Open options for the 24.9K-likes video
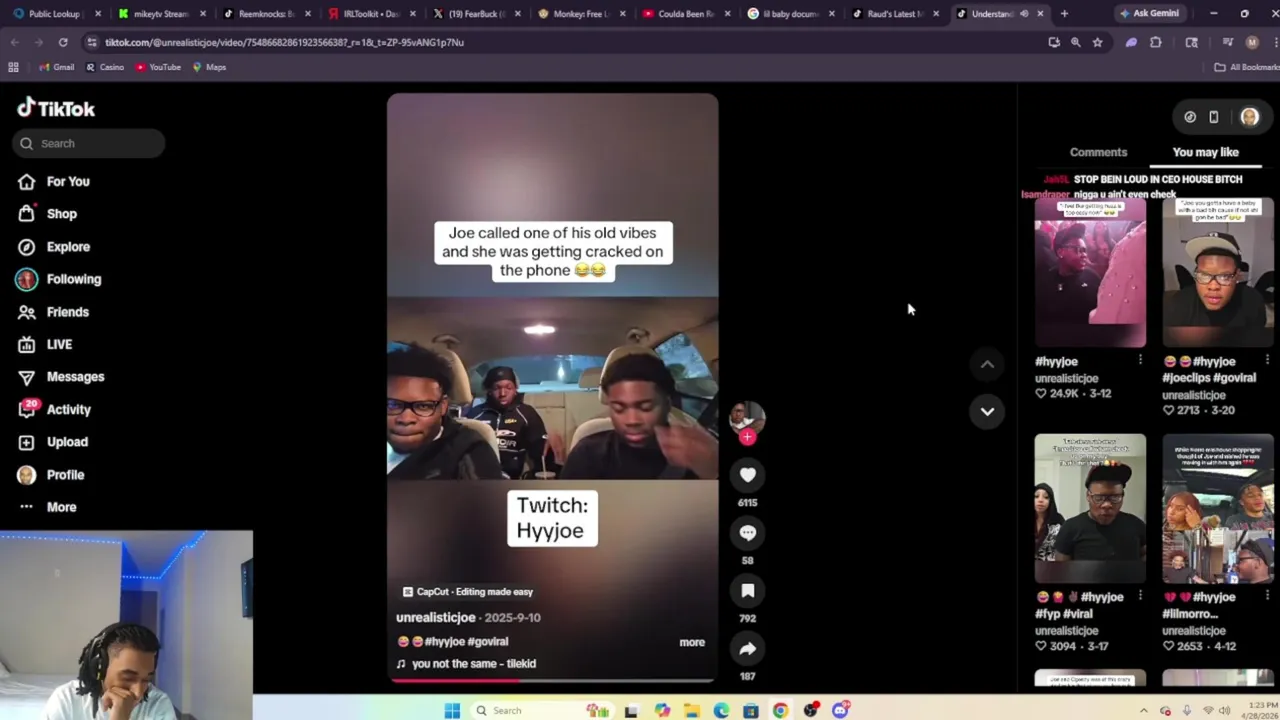 point(1140,360)
